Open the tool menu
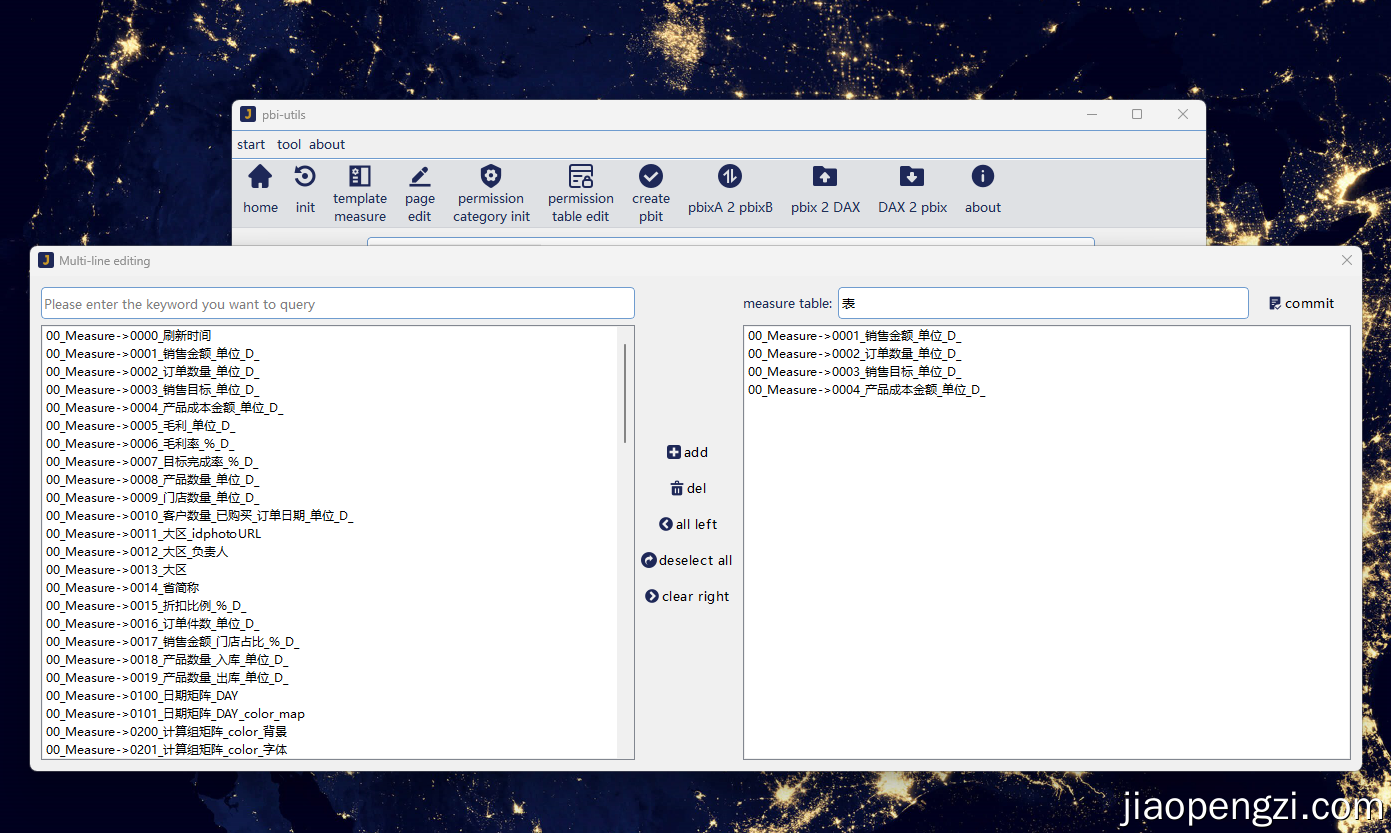 click(x=289, y=145)
